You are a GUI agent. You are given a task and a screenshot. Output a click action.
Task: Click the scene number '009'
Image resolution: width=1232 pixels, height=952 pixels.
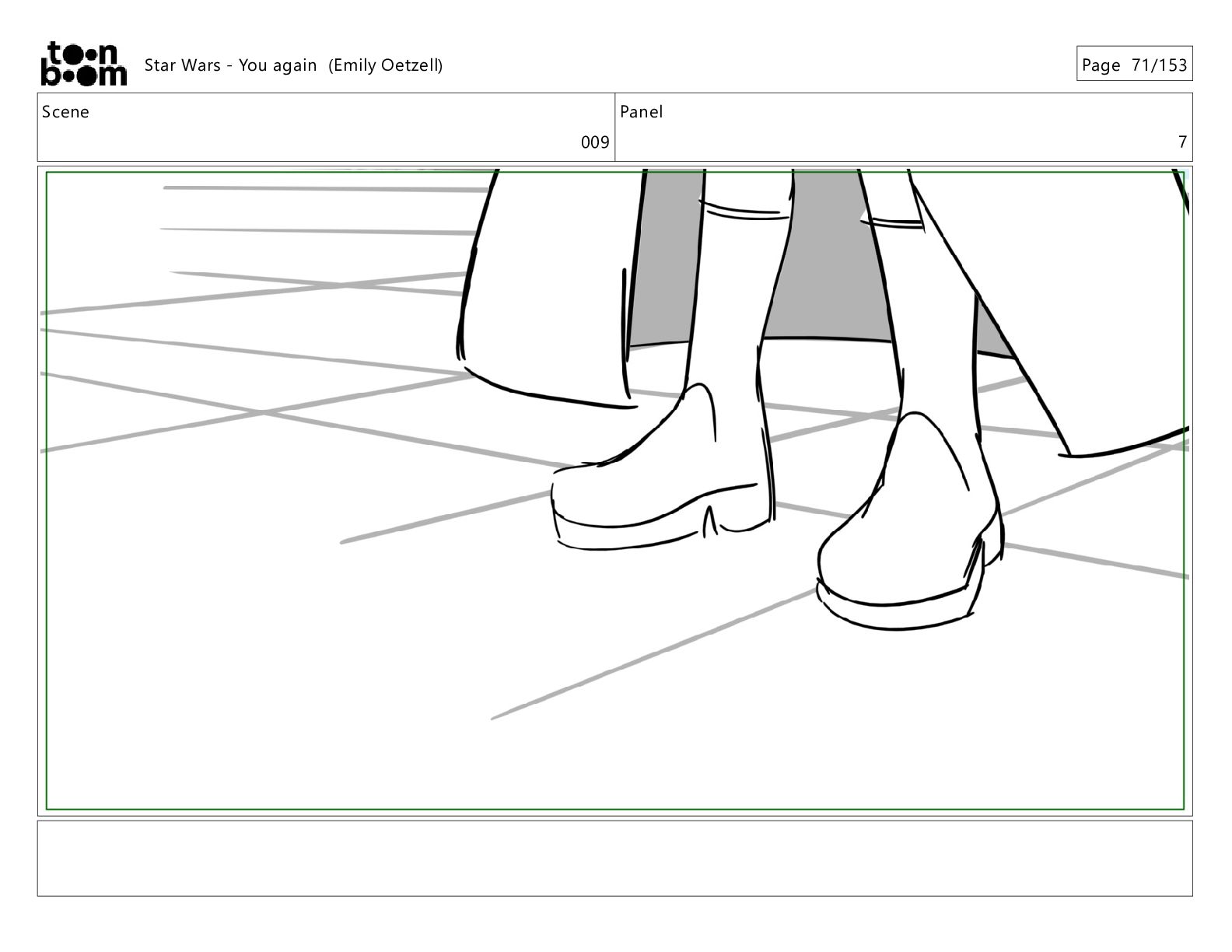pos(595,142)
